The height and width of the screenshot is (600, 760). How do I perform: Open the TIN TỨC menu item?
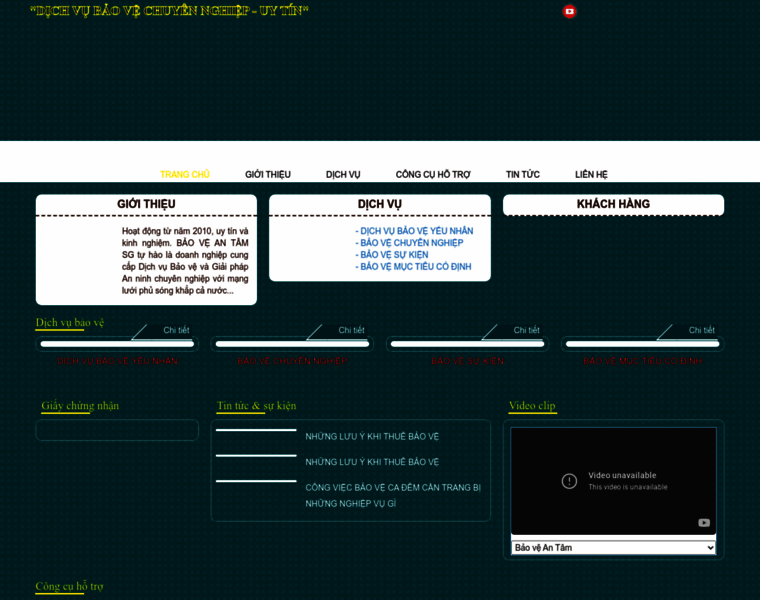(x=523, y=174)
